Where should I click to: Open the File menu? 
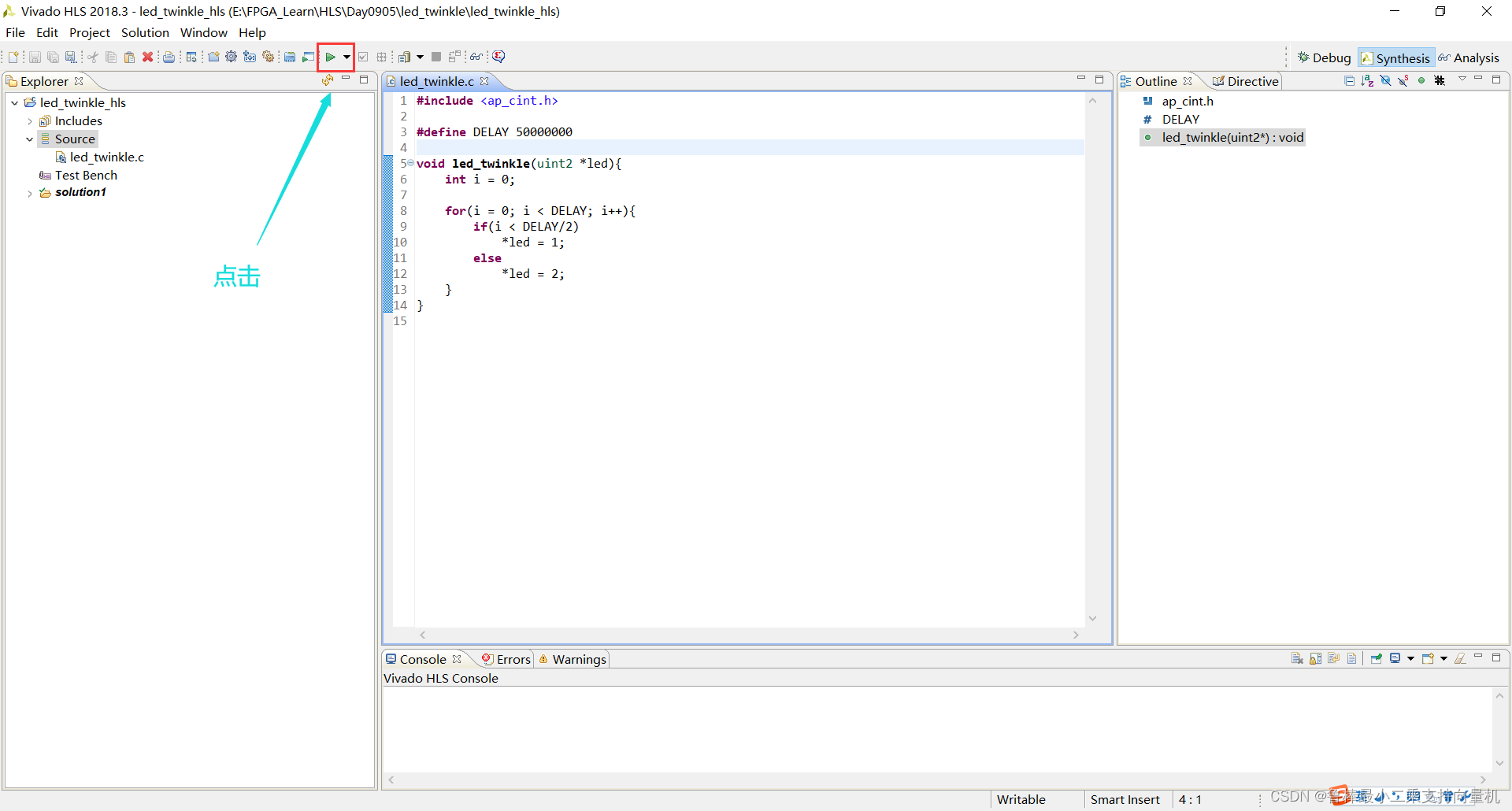pos(15,32)
